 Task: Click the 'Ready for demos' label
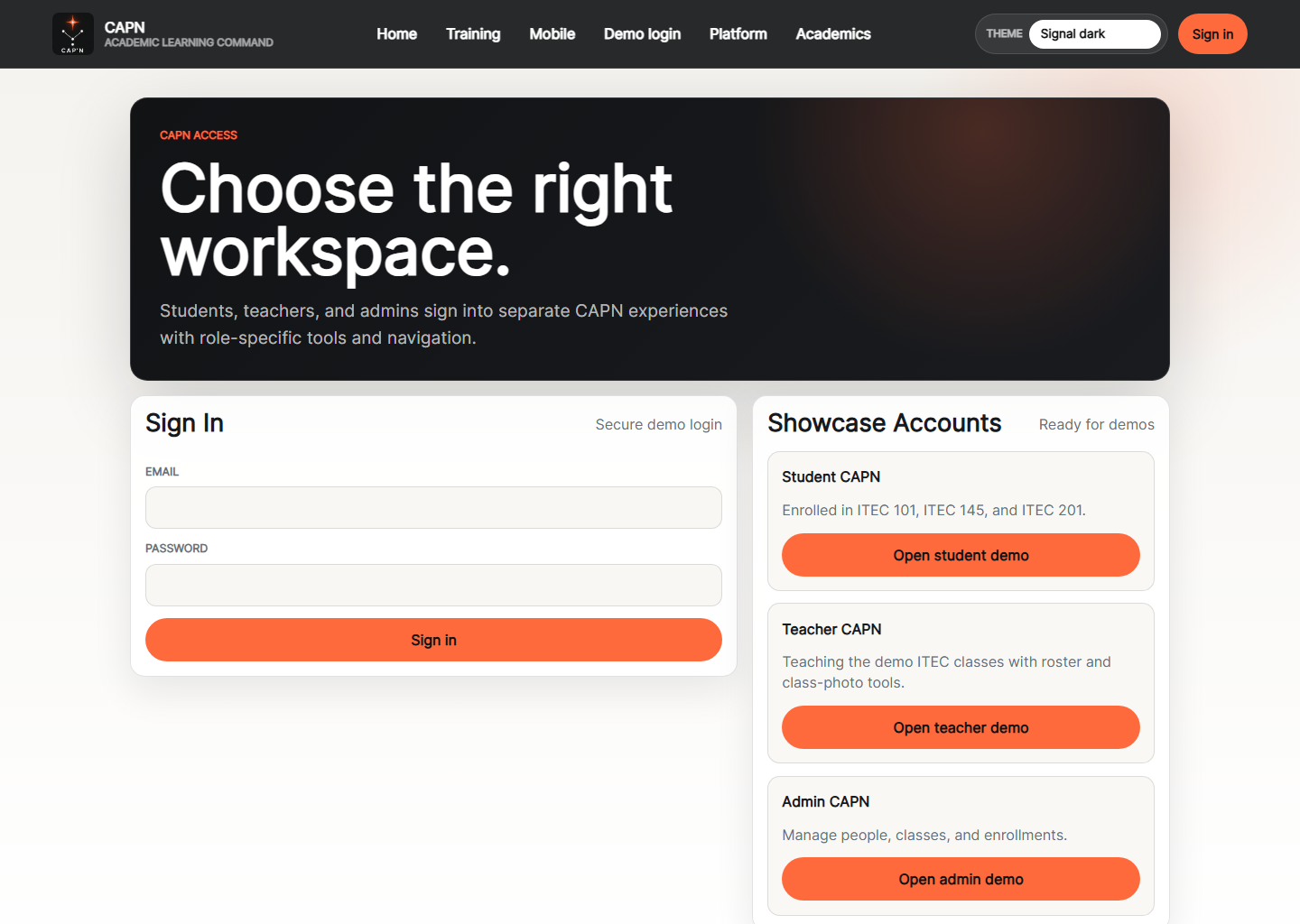coord(1096,424)
